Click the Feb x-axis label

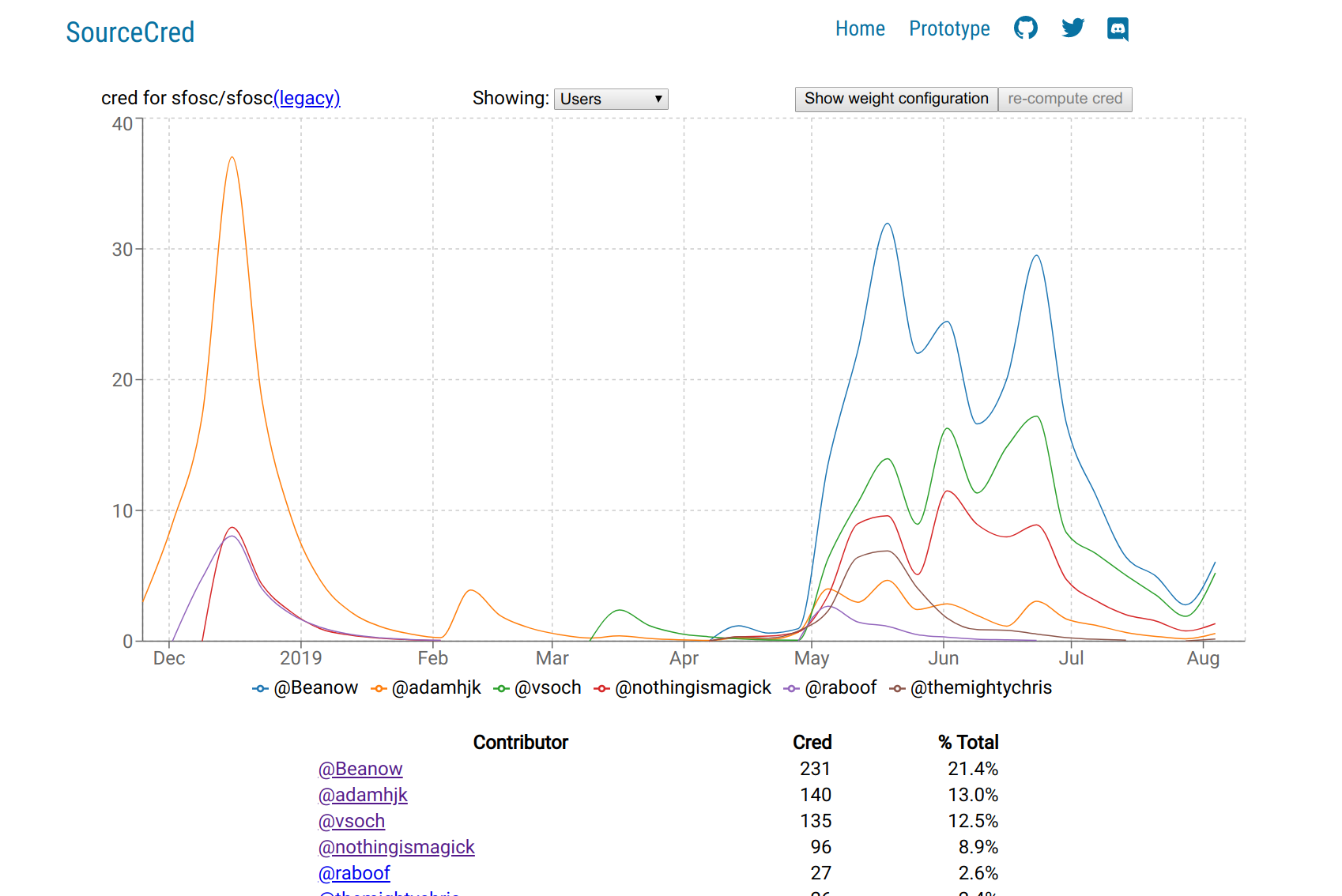pyautogui.click(x=433, y=658)
